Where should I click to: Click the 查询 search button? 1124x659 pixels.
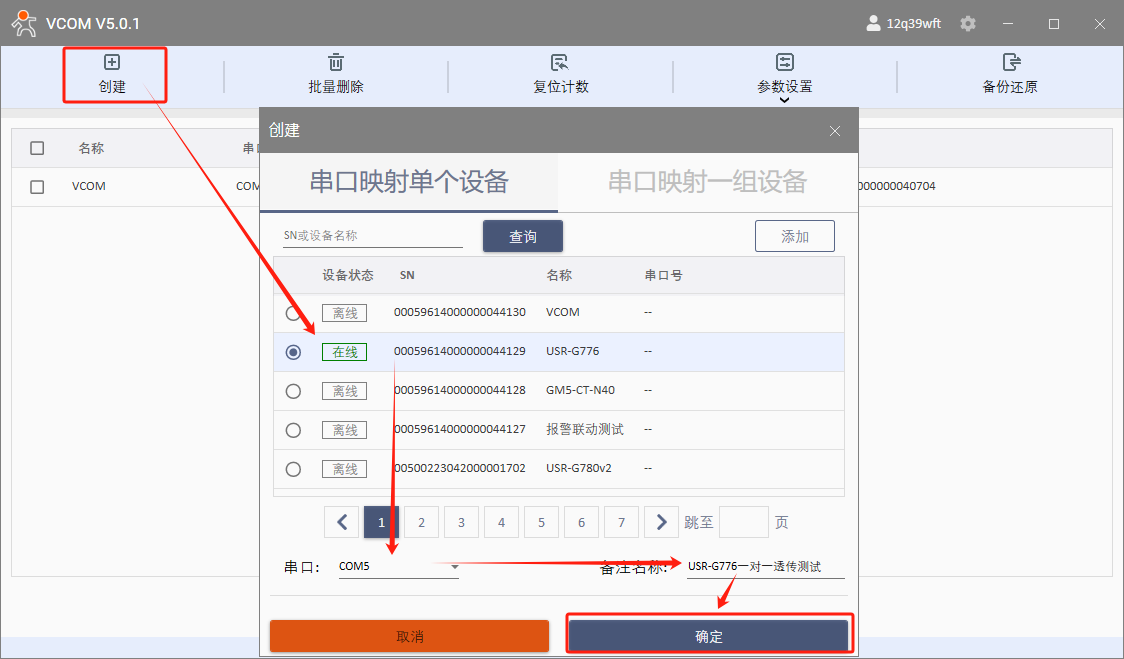click(x=523, y=237)
